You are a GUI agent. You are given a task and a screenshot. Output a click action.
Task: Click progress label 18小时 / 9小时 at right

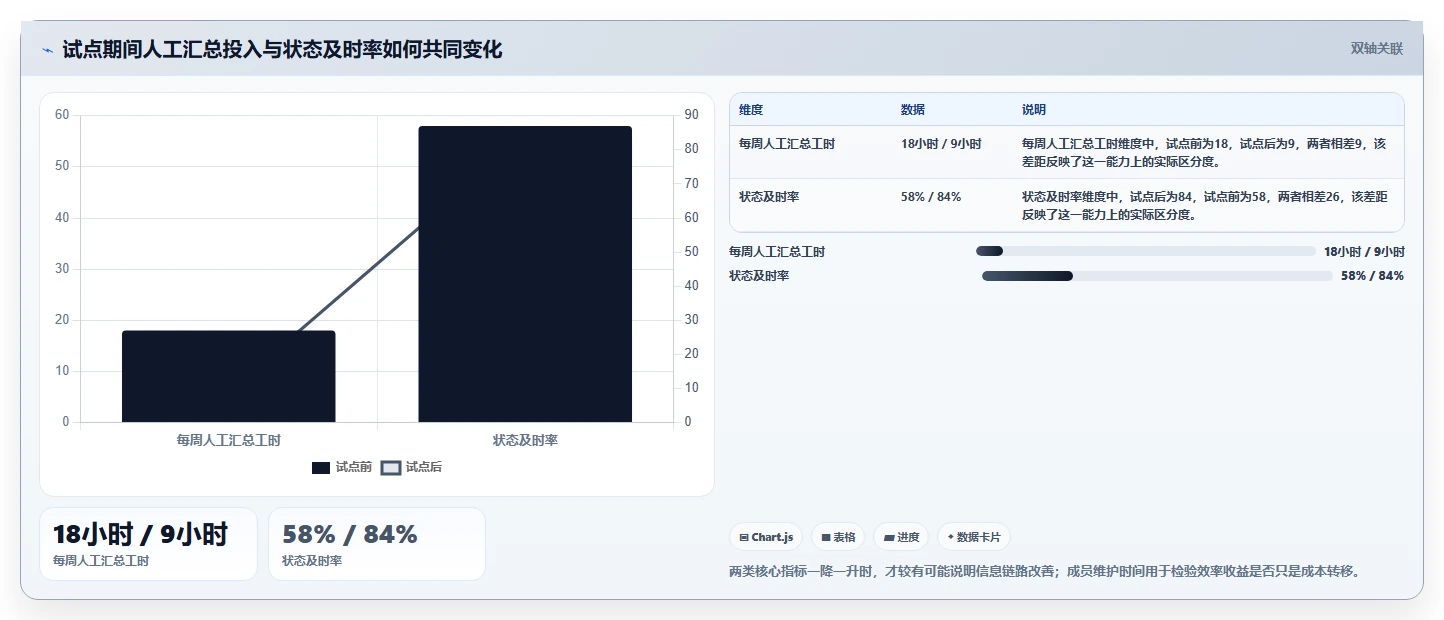(1364, 252)
